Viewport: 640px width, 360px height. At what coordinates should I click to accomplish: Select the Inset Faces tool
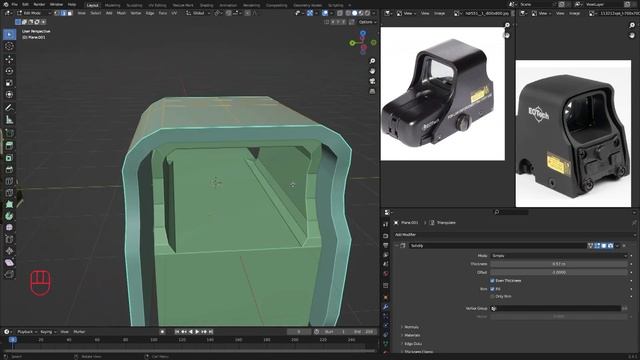coord(9,158)
